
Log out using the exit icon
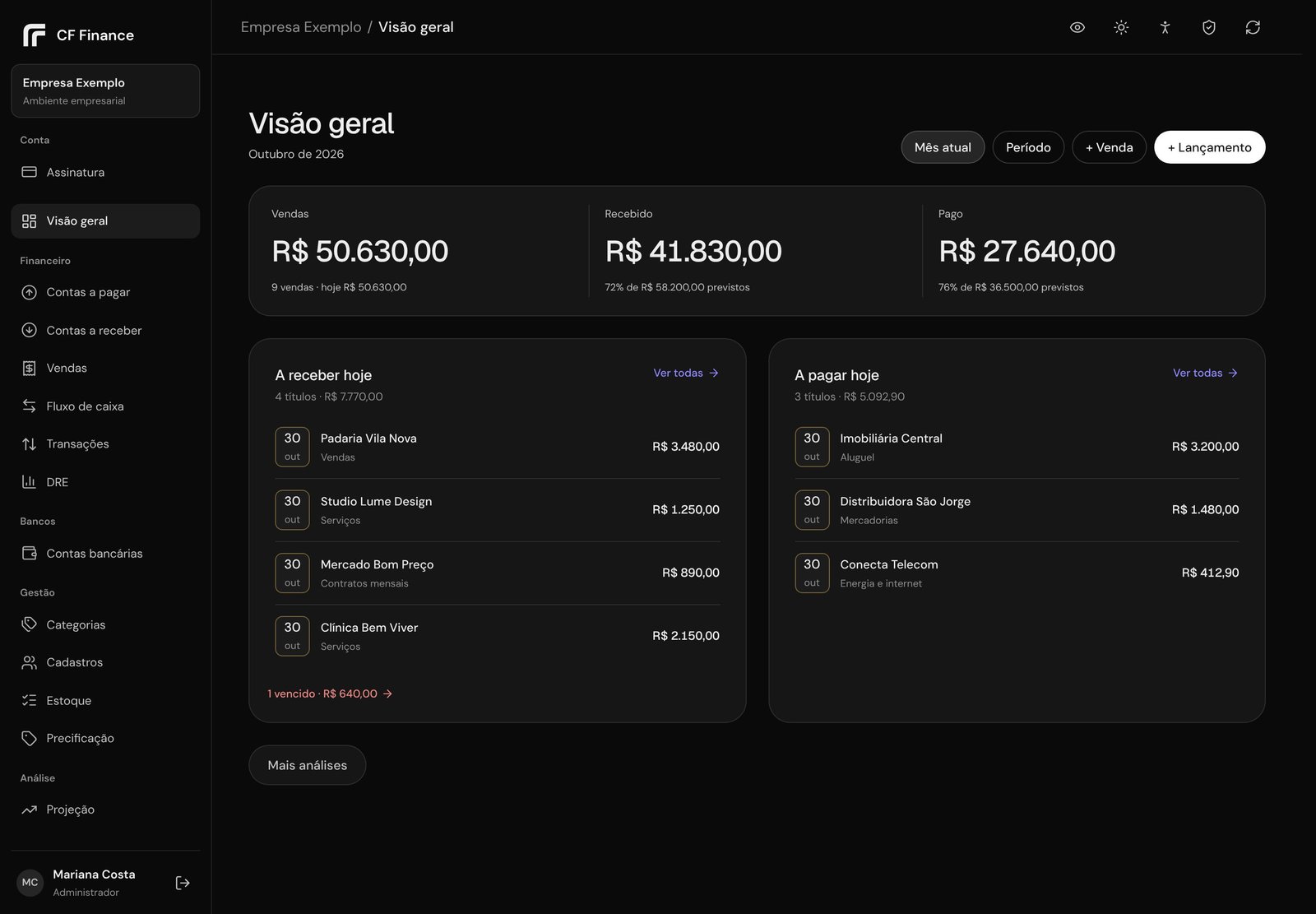coord(183,883)
